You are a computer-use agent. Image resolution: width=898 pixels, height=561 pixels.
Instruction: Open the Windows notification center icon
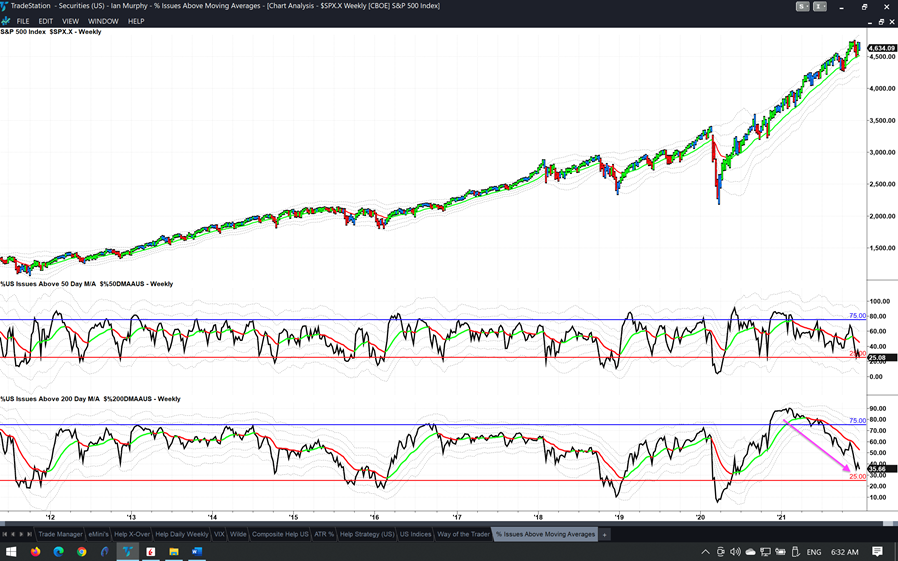[x=877, y=551]
